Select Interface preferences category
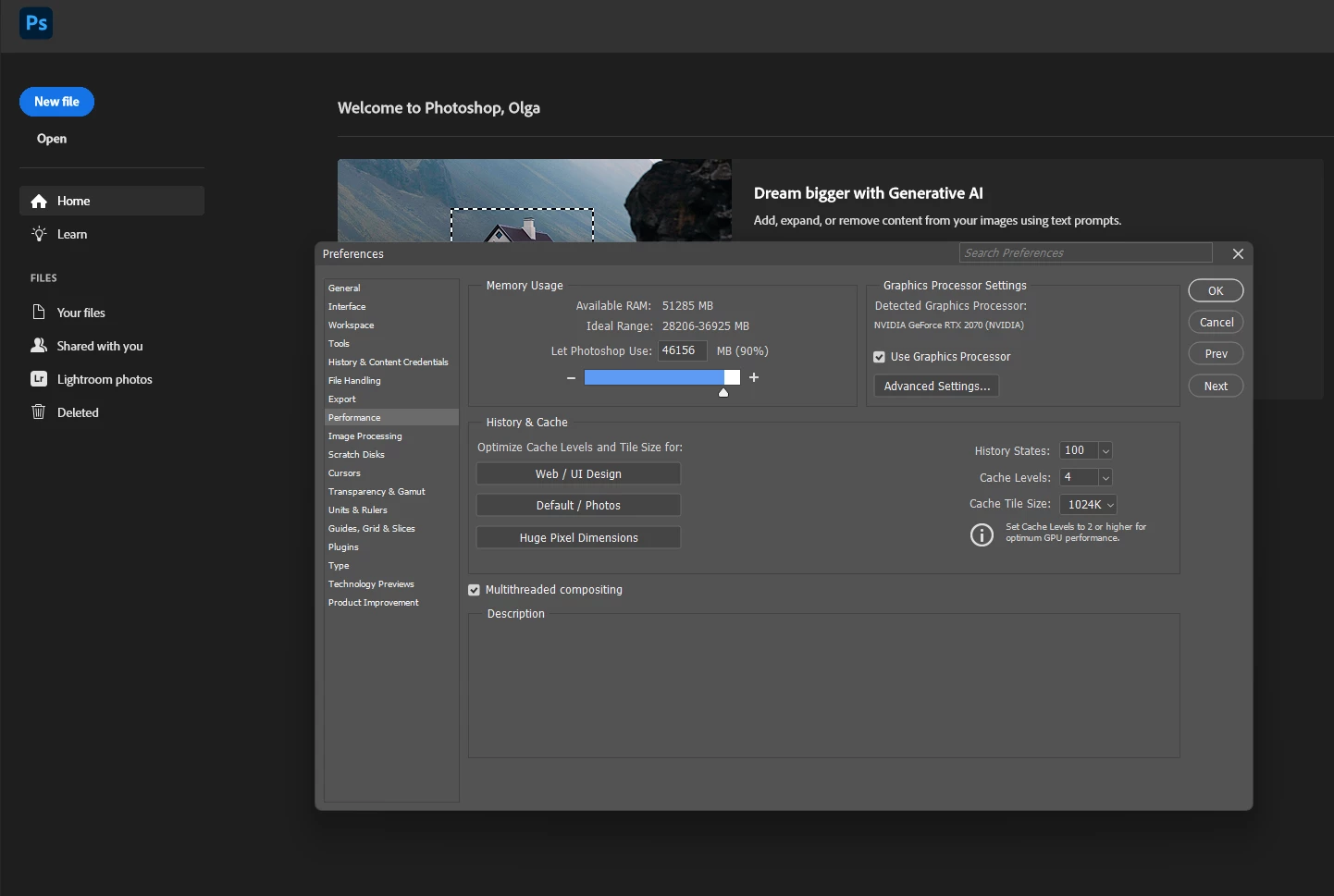1334x896 pixels. tap(391, 307)
